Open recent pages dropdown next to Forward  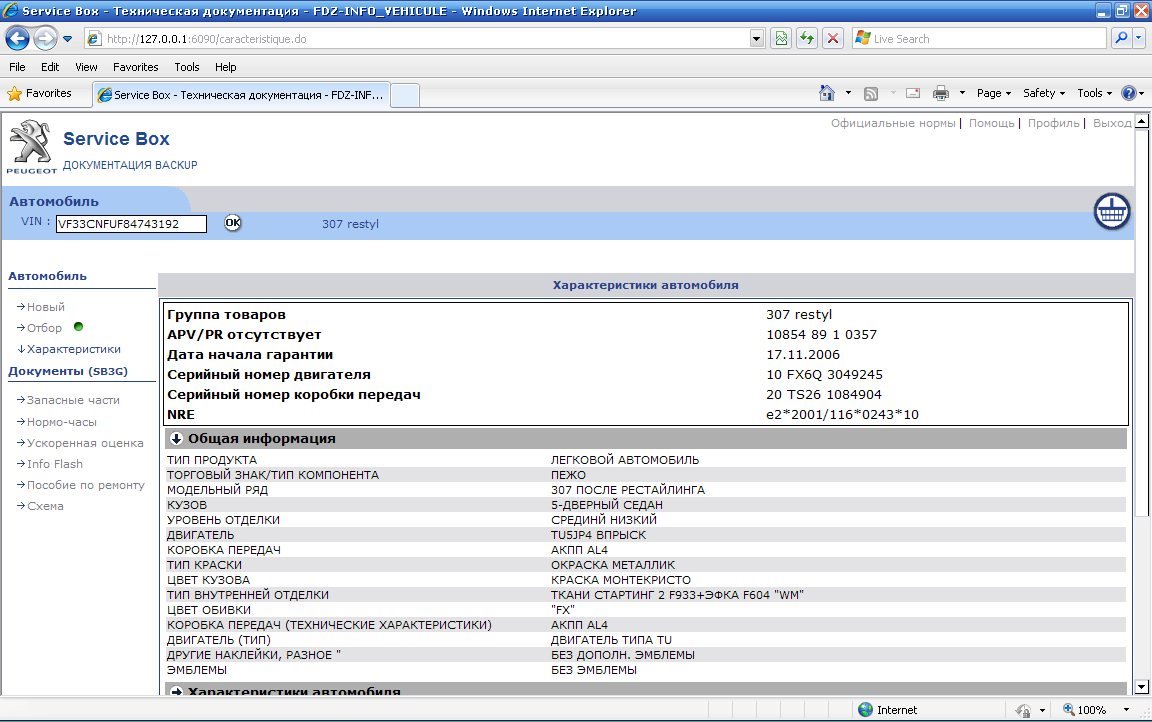tap(68, 39)
